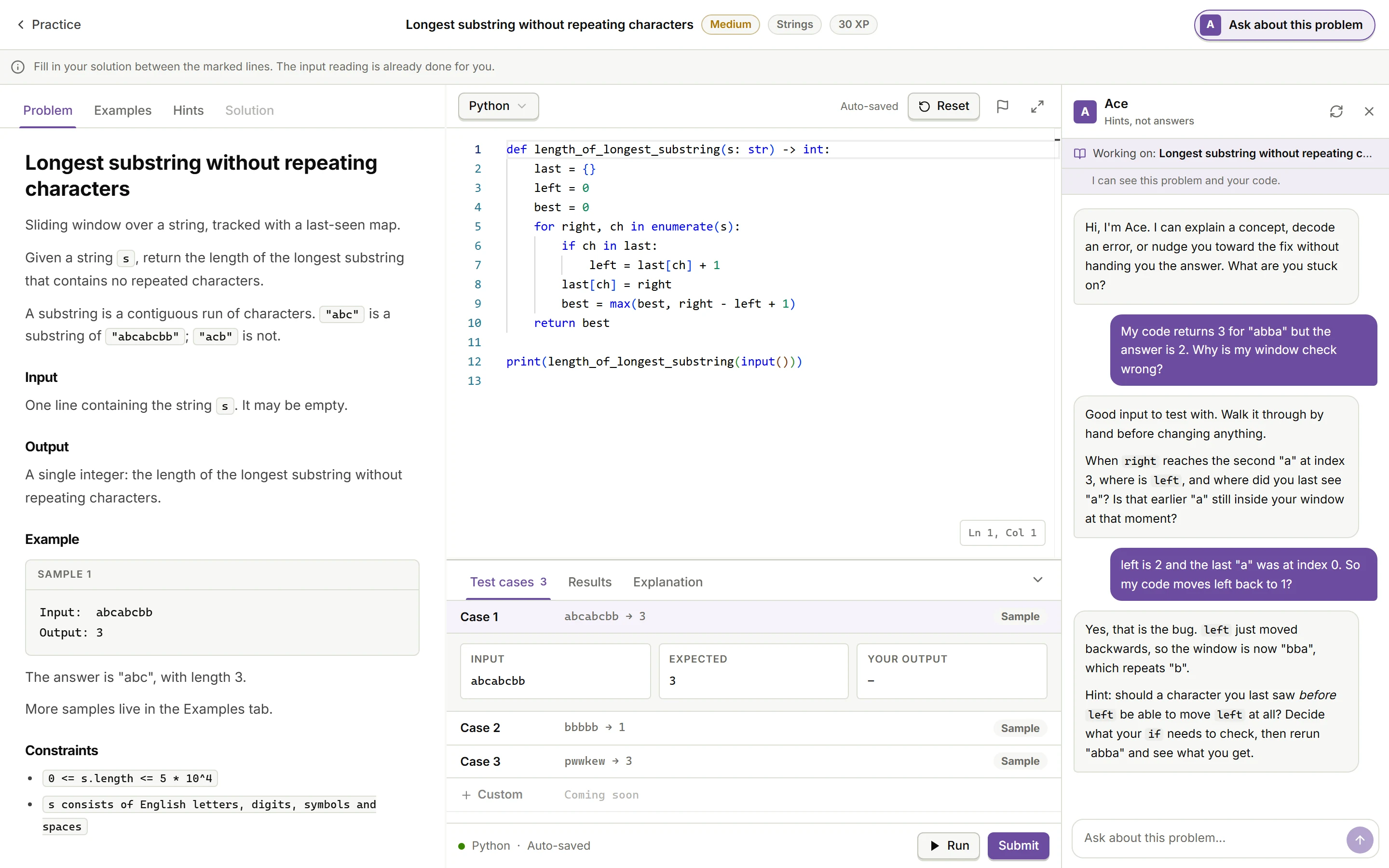Click the Auto-saved label in editor toolbar
The image size is (1389, 868).
(869, 106)
